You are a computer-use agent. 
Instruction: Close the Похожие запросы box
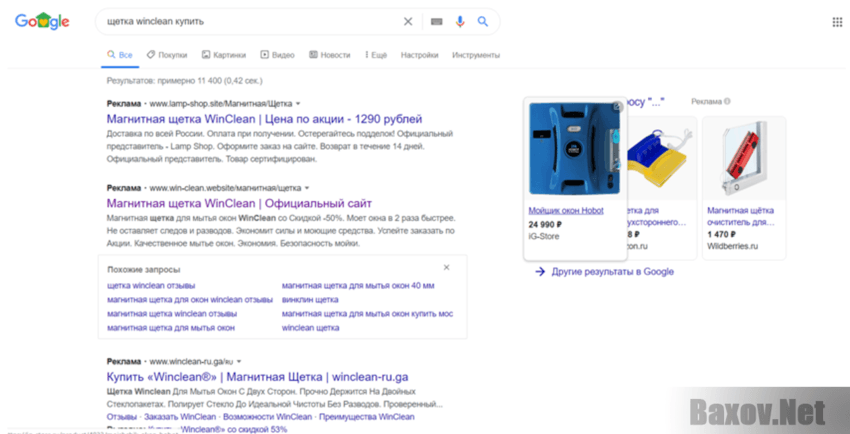tap(446, 267)
